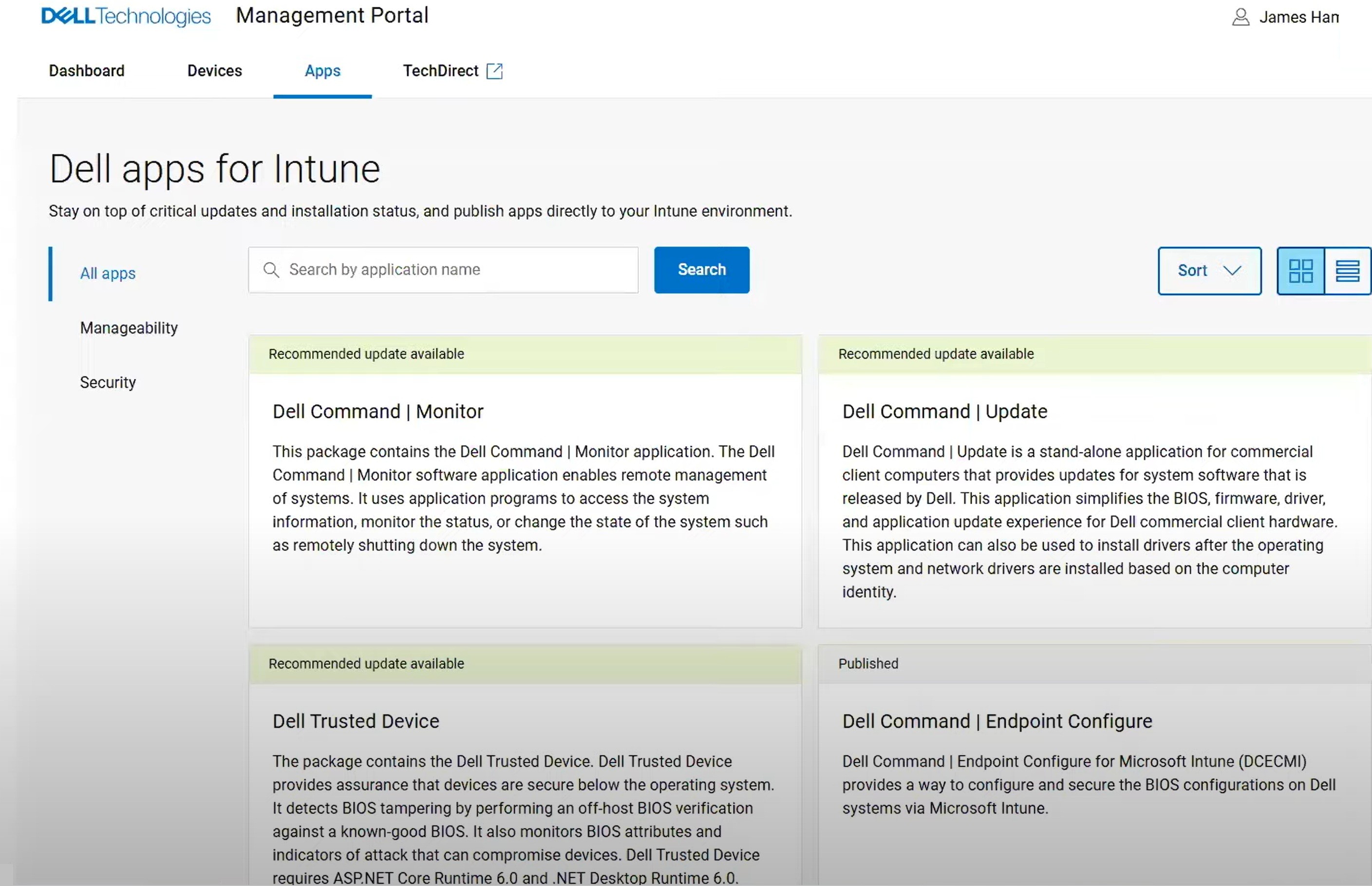This screenshot has width=1372, height=886.
Task: Click the application name search field
Action: (x=443, y=269)
